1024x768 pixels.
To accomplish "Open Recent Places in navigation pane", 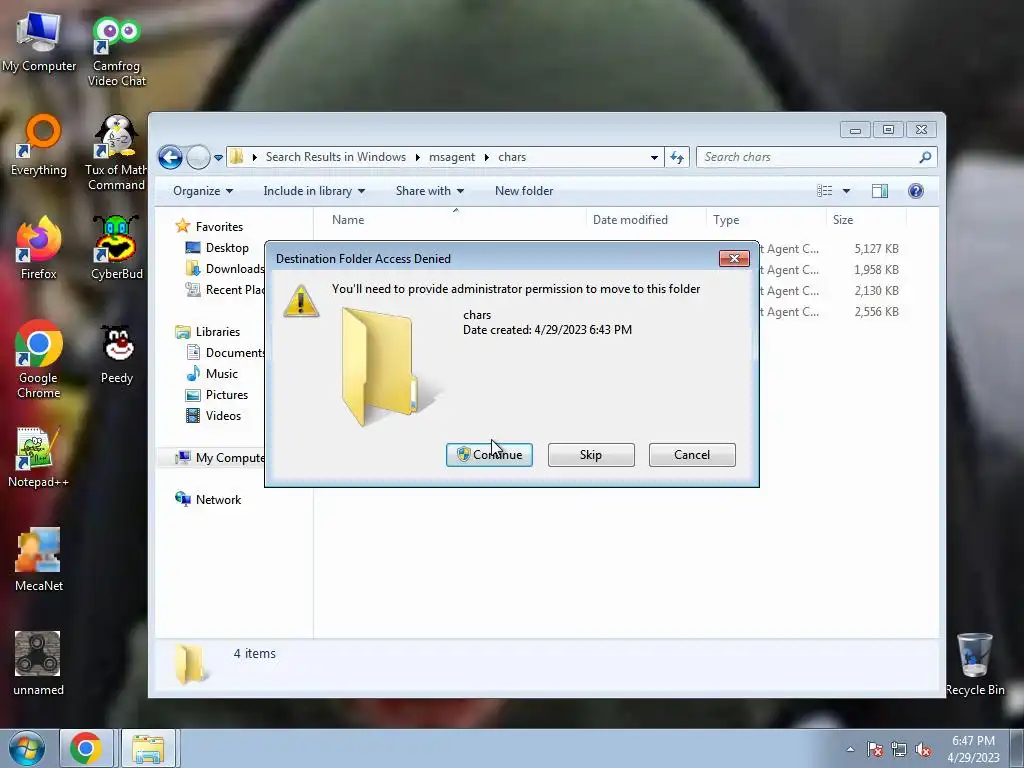I will [225, 289].
